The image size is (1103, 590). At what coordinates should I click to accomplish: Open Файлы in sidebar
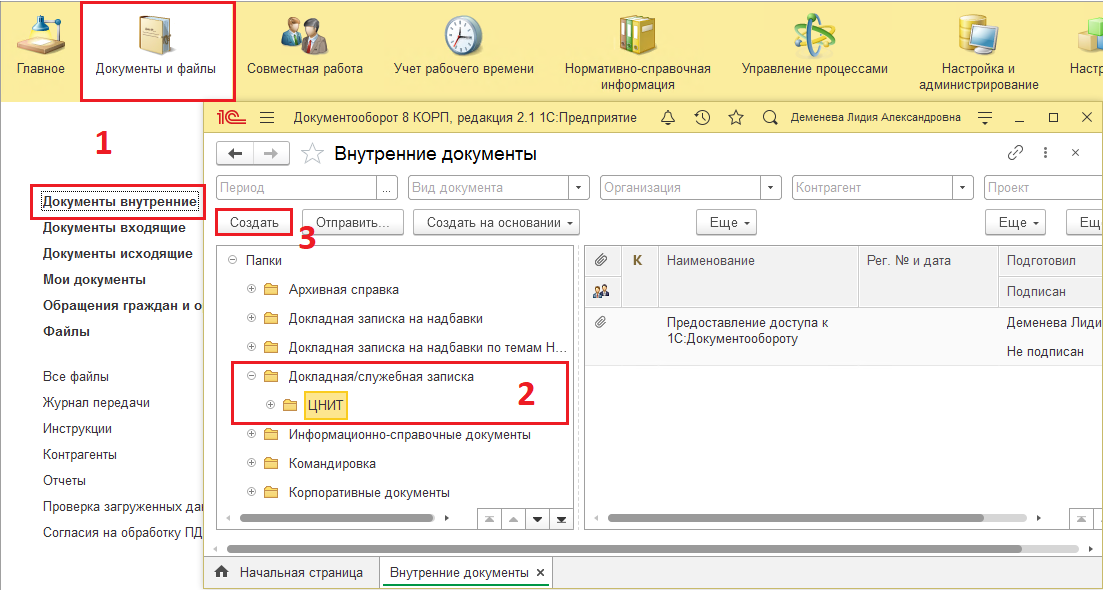click(66, 332)
